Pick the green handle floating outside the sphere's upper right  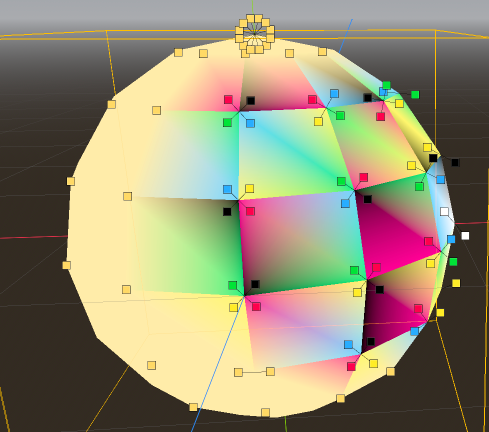(x=415, y=95)
